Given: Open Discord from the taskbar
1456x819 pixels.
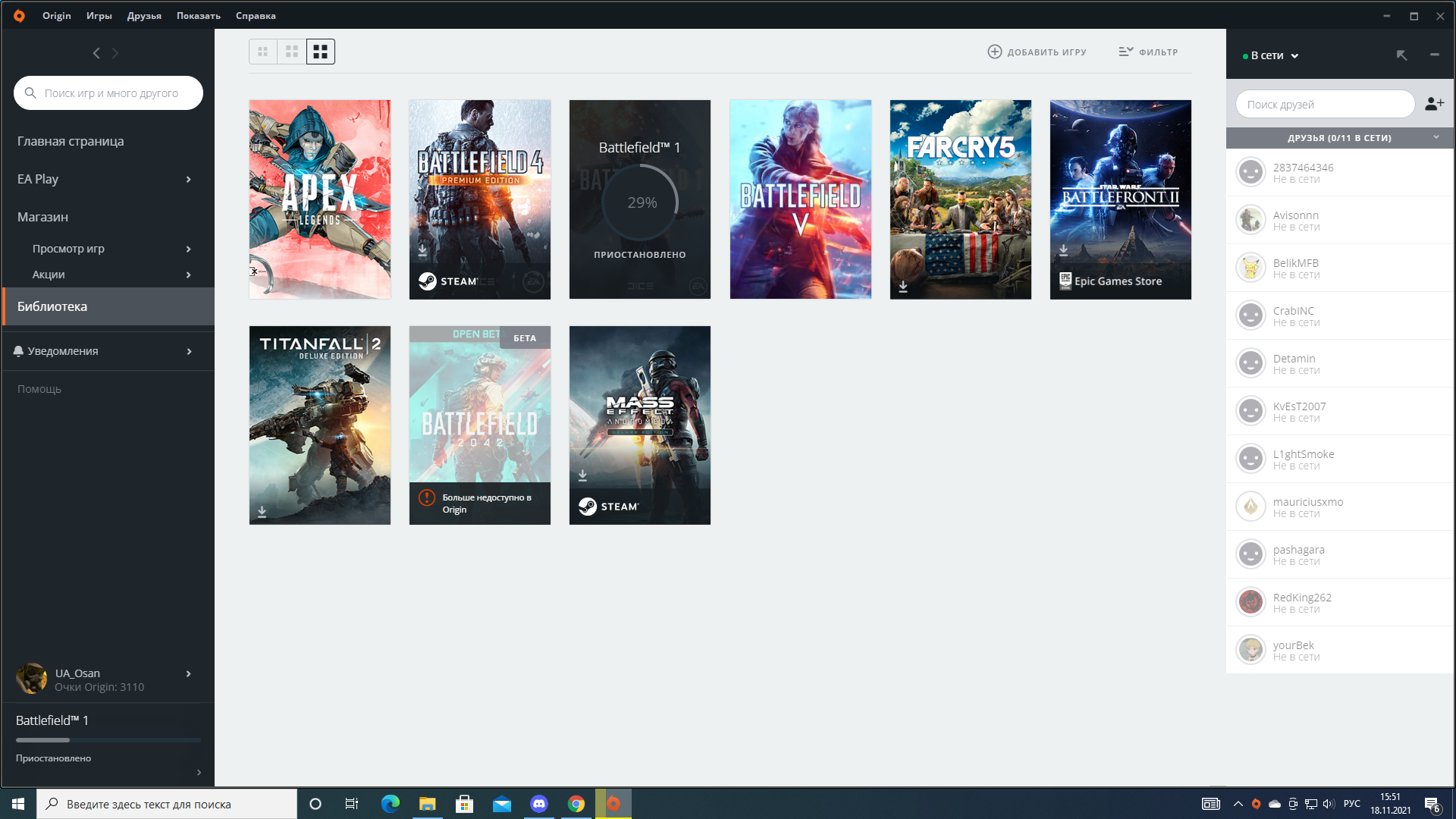Looking at the screenshot, I should pyautogui.click(x=539, y=804).
